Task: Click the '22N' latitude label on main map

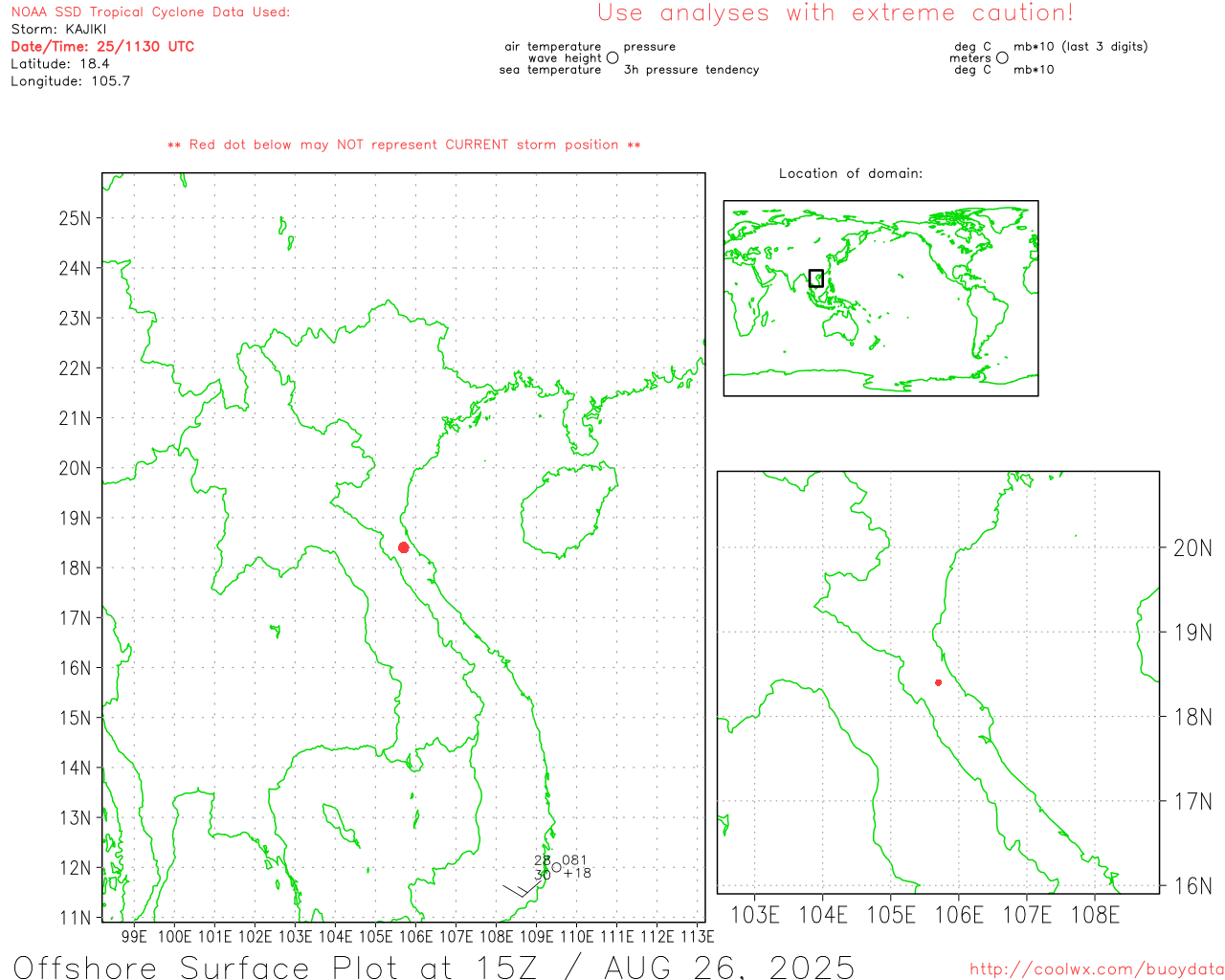Action: [x=75, y=368]
